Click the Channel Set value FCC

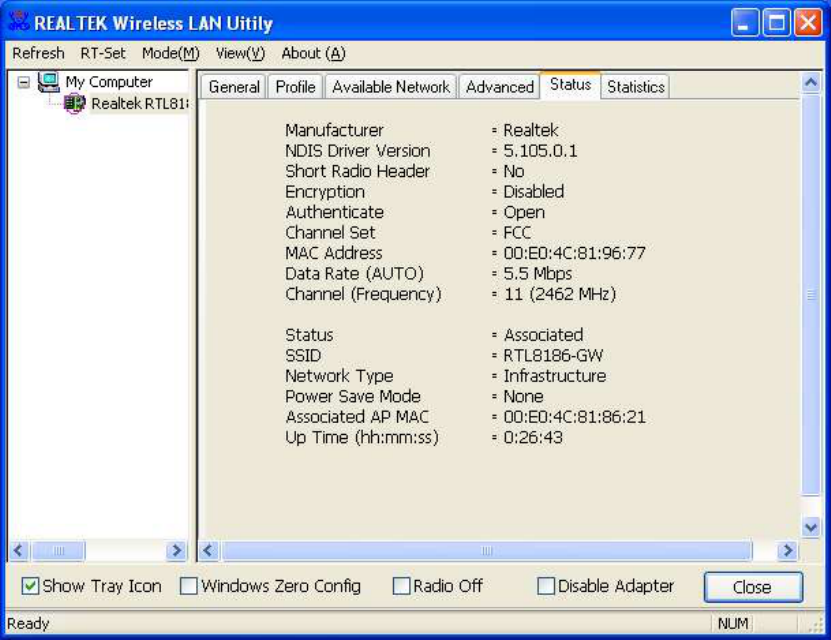coord(517,233)
